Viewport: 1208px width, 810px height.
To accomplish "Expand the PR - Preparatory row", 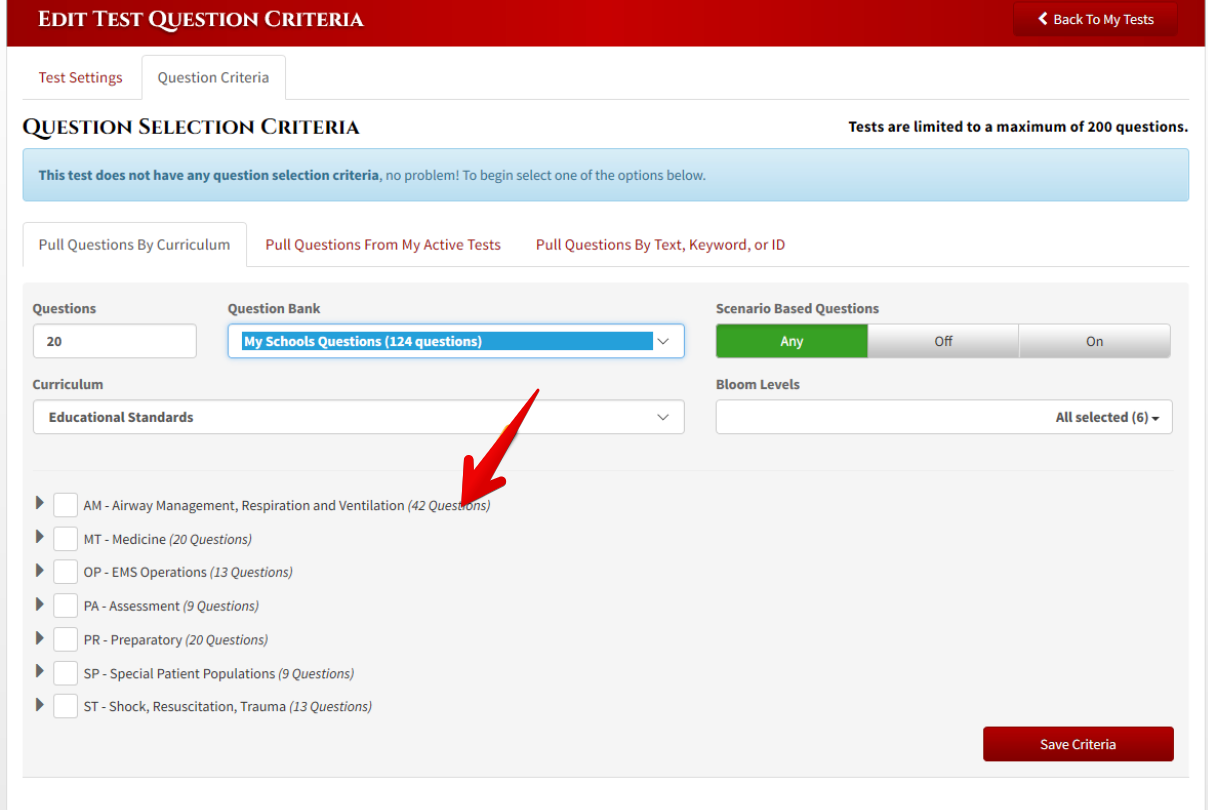I will 40,637.
